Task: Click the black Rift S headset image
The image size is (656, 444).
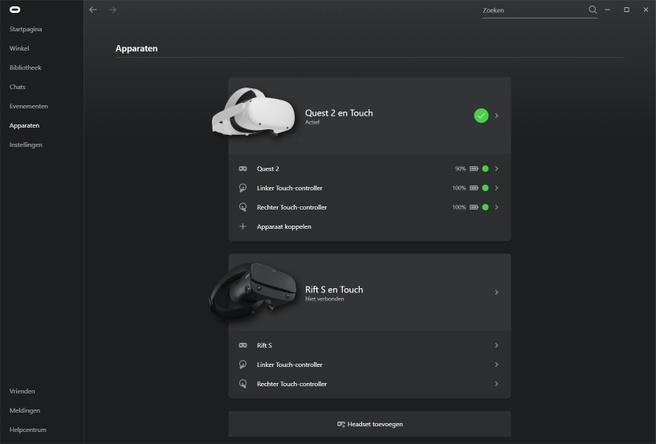Action: click(252, 290)
